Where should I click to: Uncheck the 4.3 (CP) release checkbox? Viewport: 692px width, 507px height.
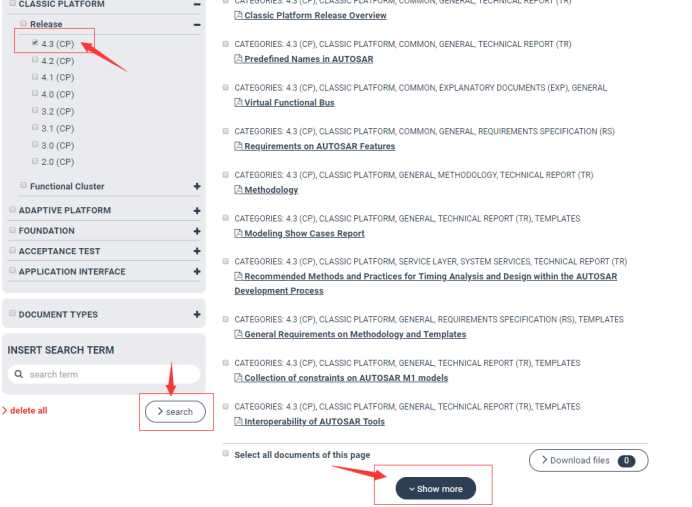[x=35, y=43]
